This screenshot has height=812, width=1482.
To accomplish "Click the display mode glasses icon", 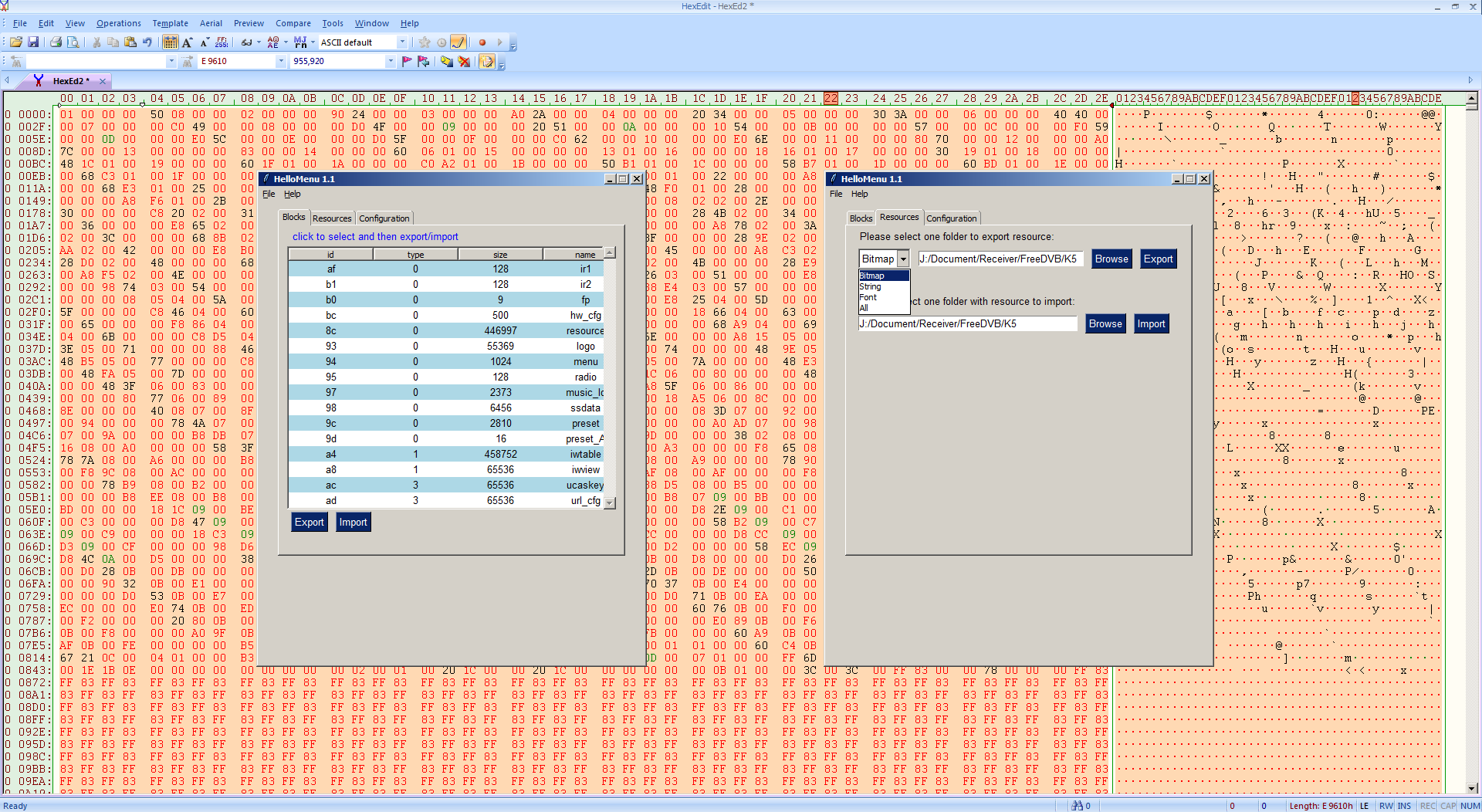I will point(246,42).
